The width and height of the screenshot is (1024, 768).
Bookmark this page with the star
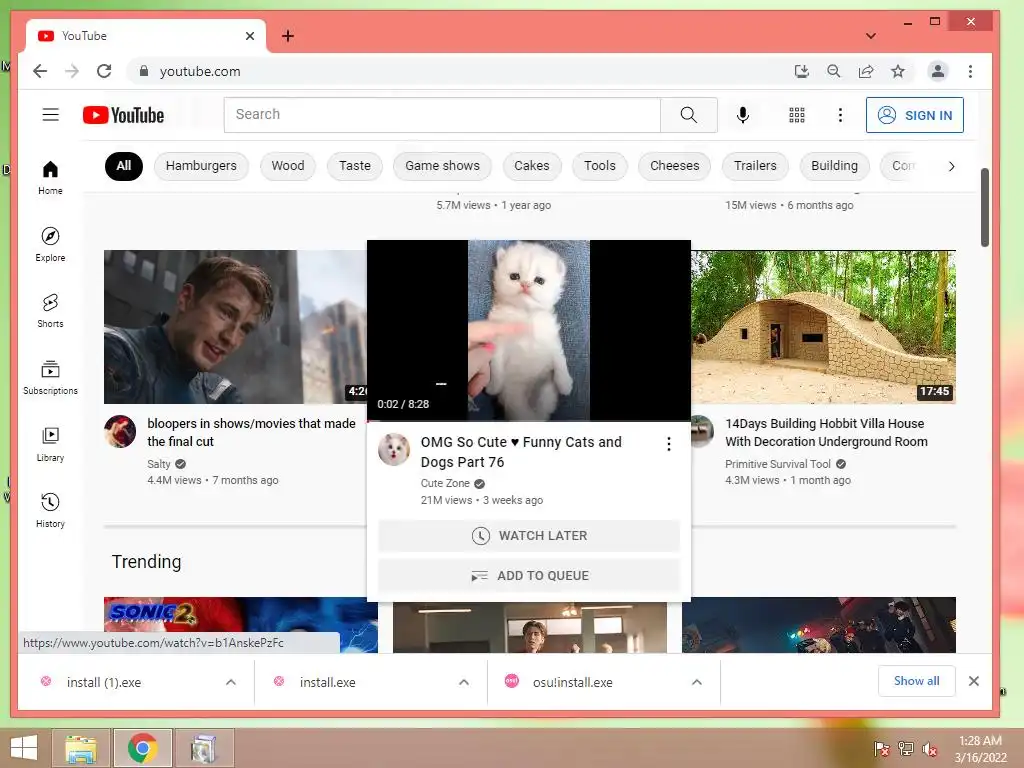(x=898, y=71)
